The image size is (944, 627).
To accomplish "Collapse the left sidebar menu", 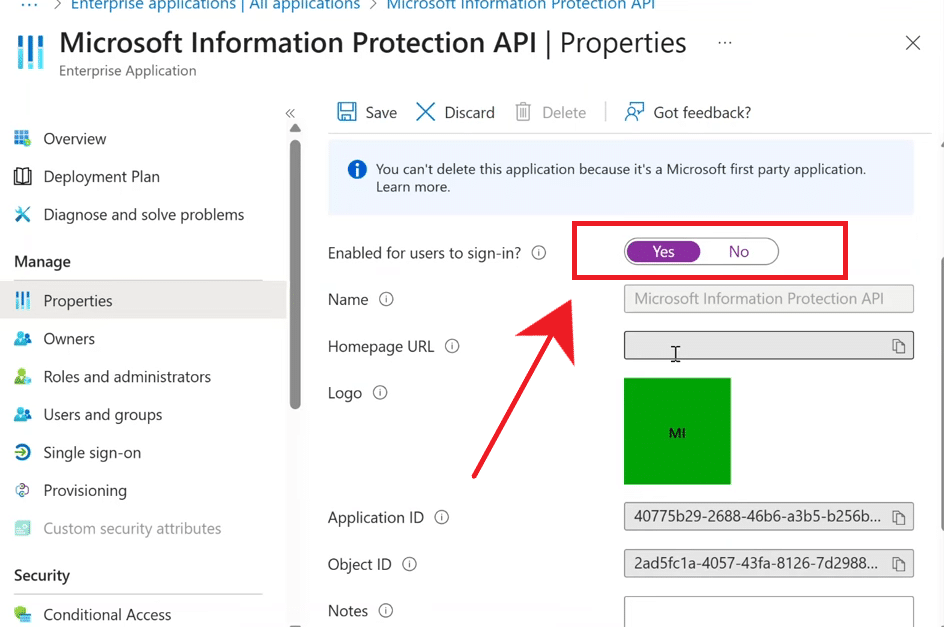I will tap(290, 113).
